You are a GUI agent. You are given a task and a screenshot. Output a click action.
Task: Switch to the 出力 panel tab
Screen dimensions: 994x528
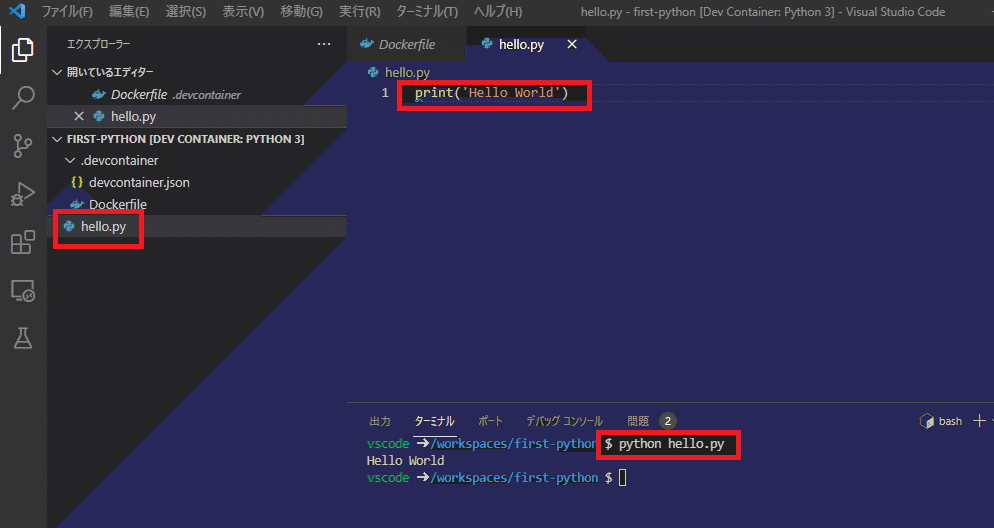pos(380,421)
